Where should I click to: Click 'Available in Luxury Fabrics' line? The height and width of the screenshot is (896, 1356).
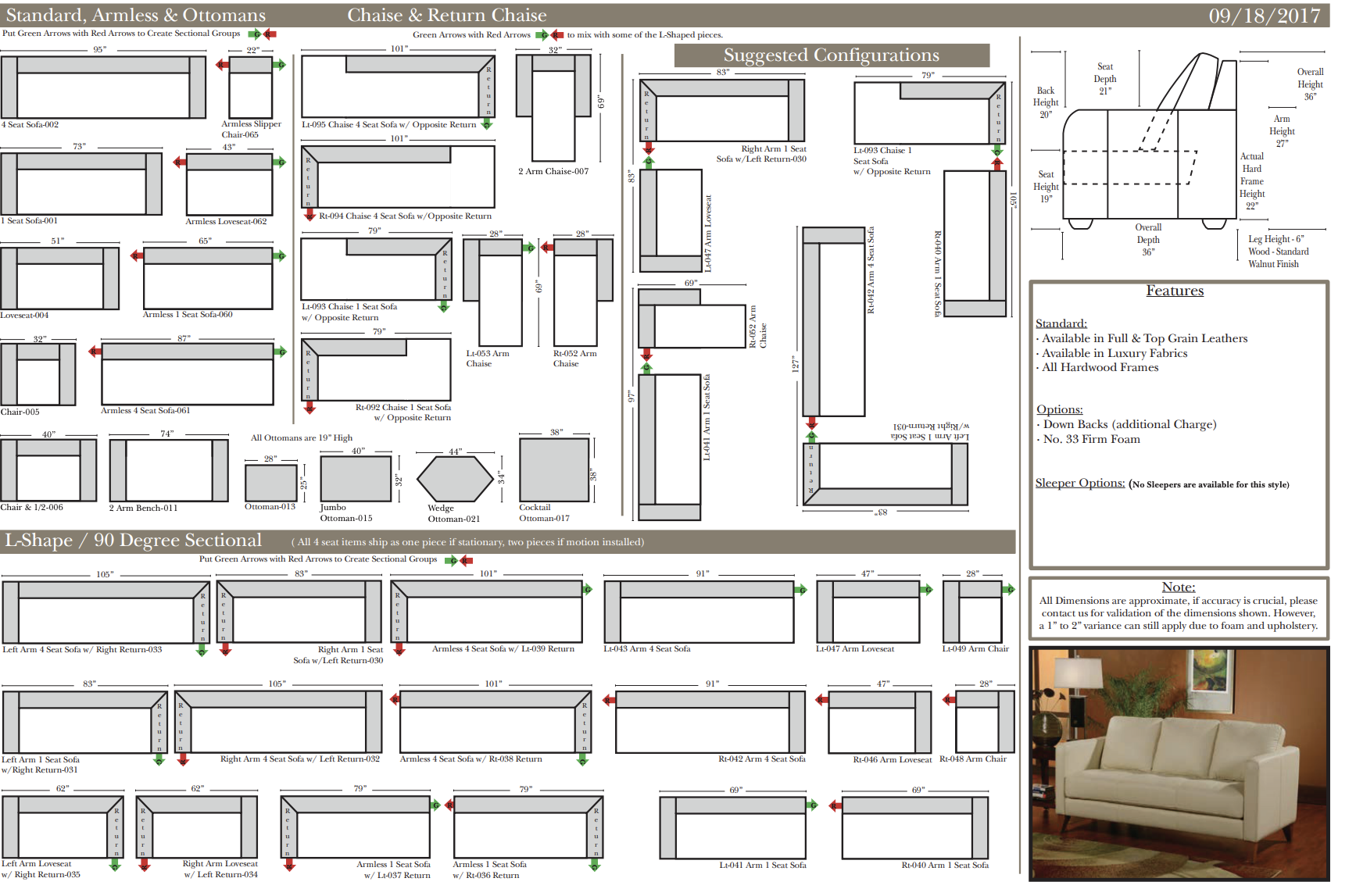(x=1114, y=353)
